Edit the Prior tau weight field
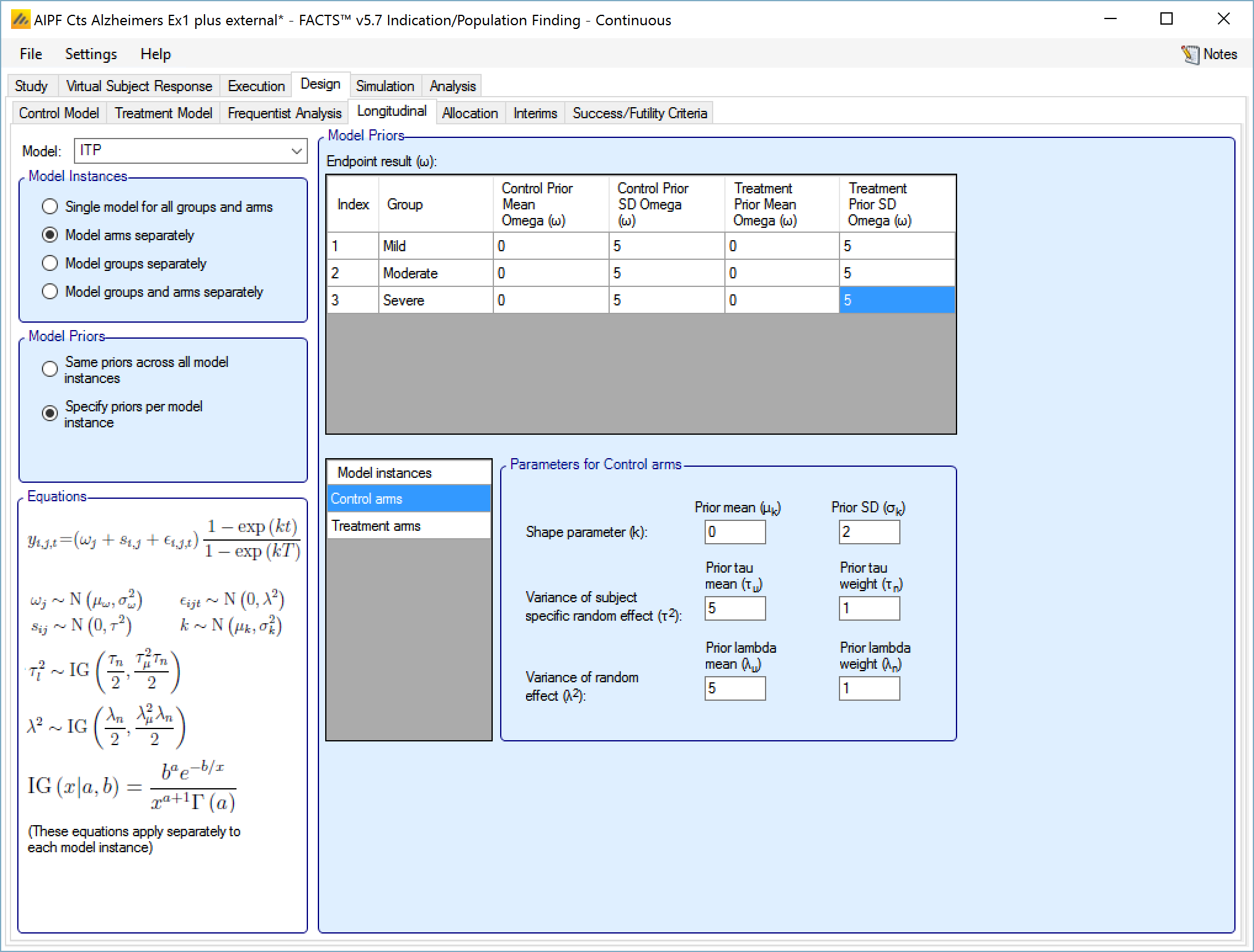The height and width of the screenshot is (952, 1254). [868, 608]
